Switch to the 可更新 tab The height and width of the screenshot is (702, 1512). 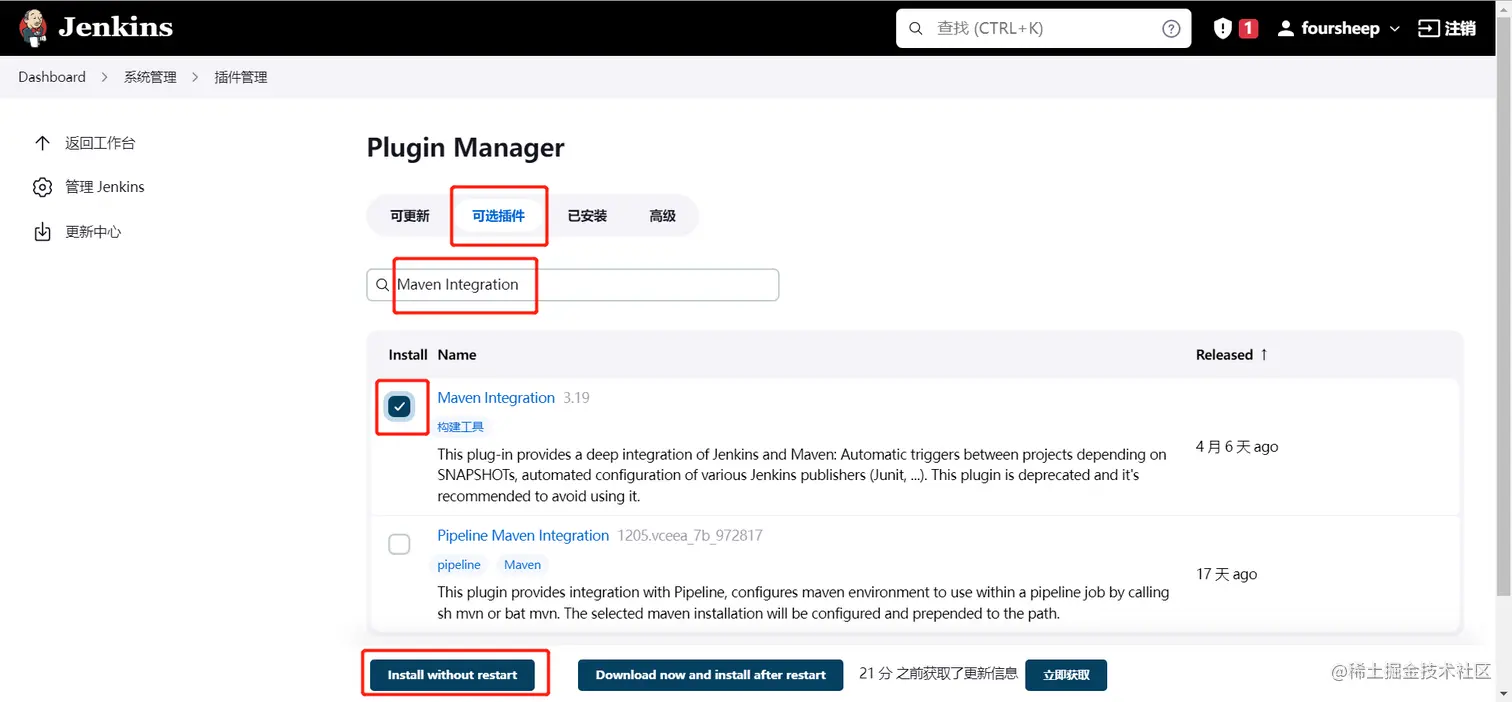410,216
